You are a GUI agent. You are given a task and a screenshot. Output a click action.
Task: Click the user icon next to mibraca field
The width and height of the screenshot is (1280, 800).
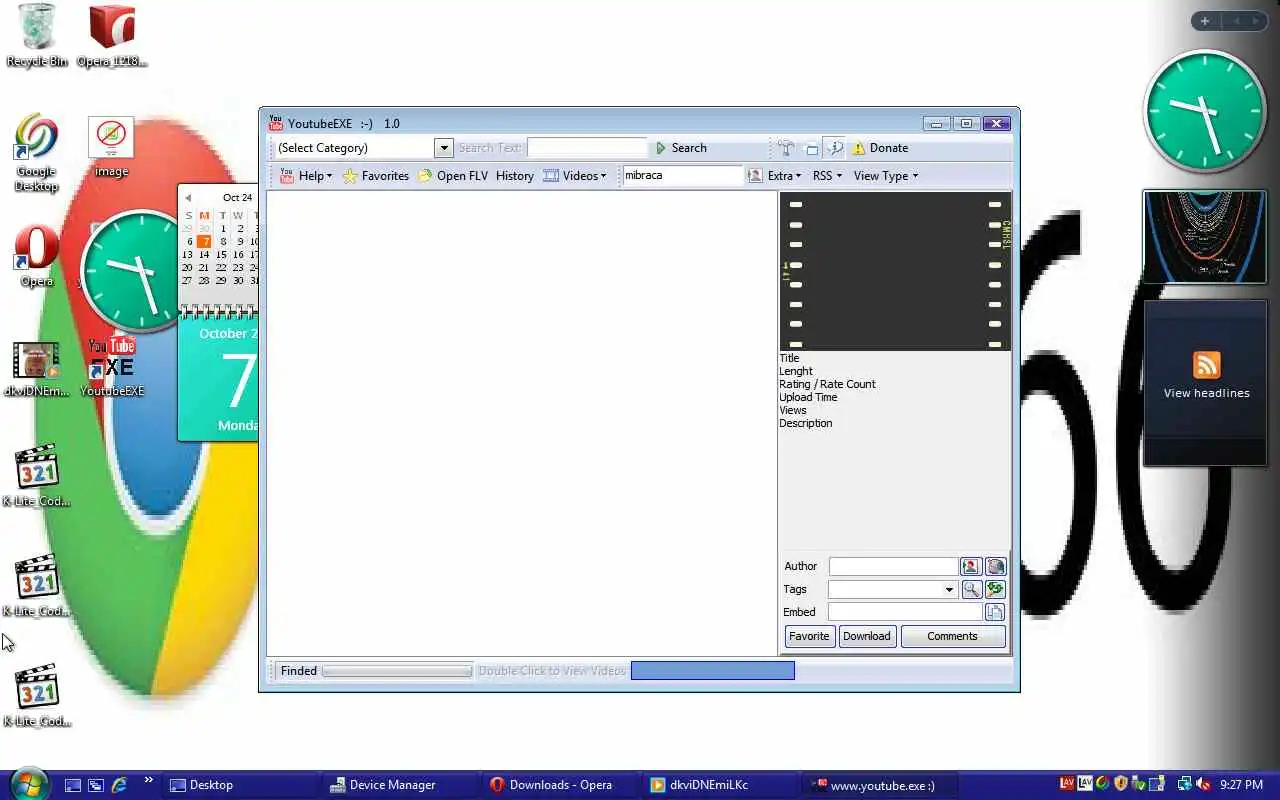755,176
